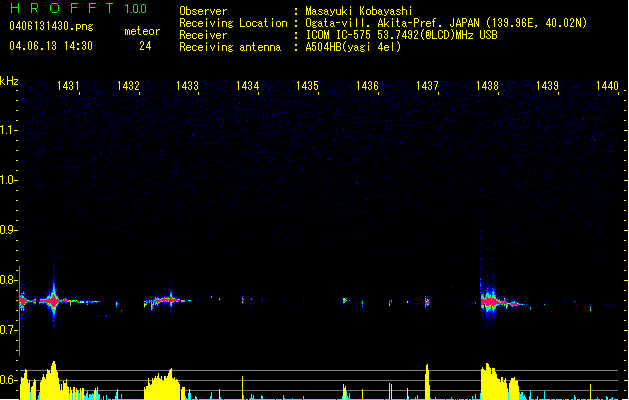Click the 0.6 kHz axis label
The width and height of the screenshot is (629, 400).
click(8, 380)
